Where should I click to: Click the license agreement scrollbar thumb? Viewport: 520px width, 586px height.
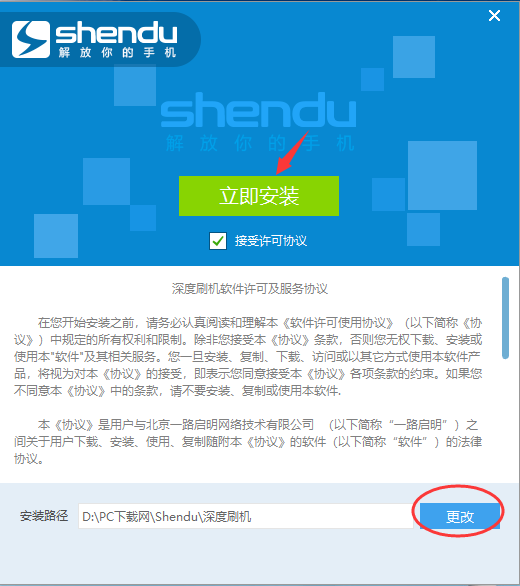coord(505,318)
